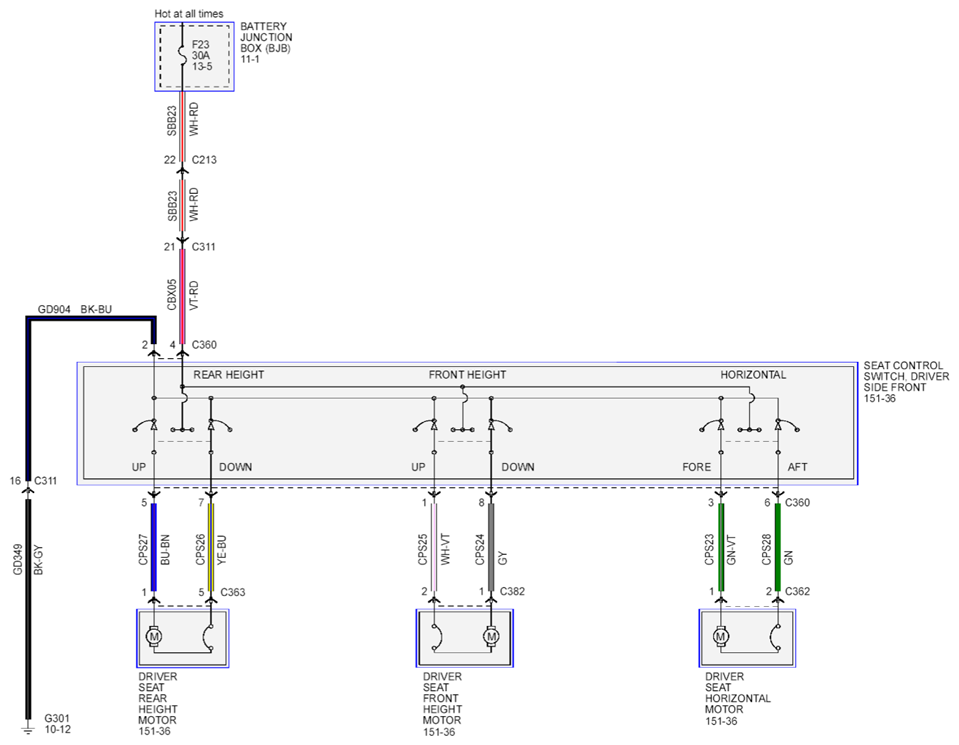
Task: Click the G301 ground symbol
Action: [27, 728]
